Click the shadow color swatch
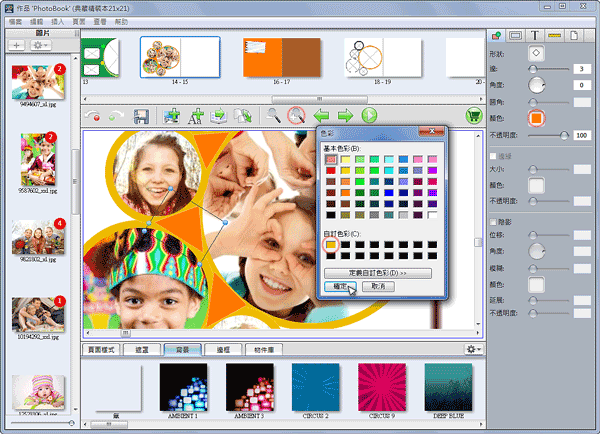Viewport: 600px width, 434px height. (536, 285)
